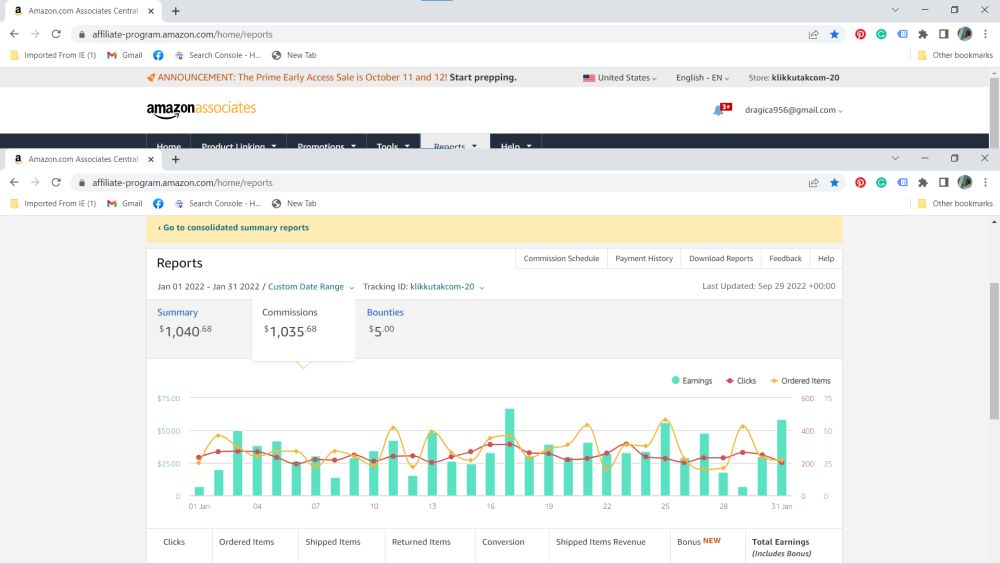
Task: Click the share icon in the lower window address bar
Action: click(813, 183)
